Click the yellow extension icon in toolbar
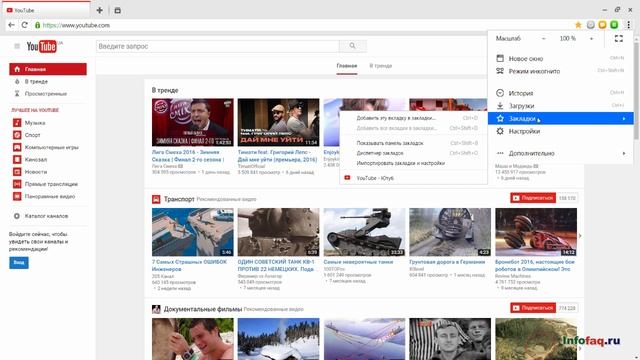 602,25
